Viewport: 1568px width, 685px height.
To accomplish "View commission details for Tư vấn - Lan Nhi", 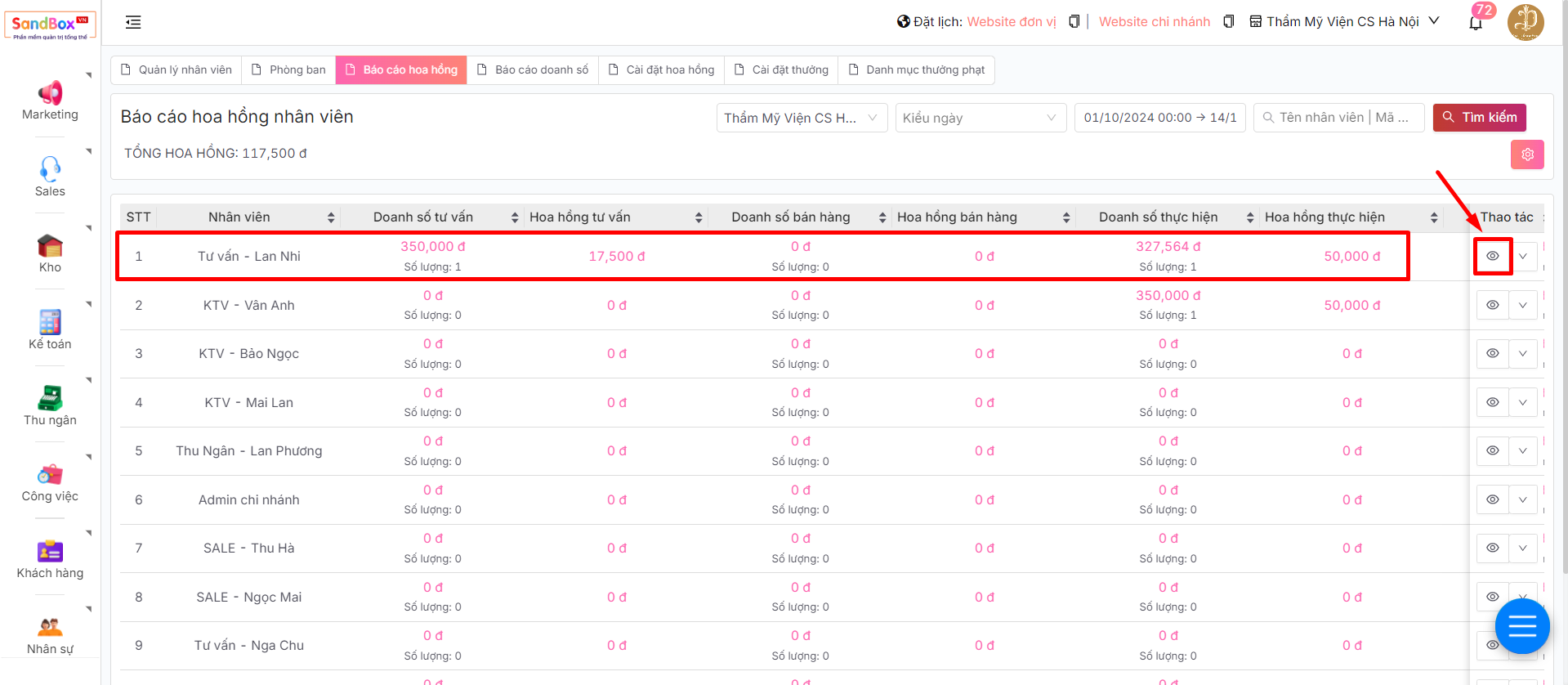I will coord(1492,257).
